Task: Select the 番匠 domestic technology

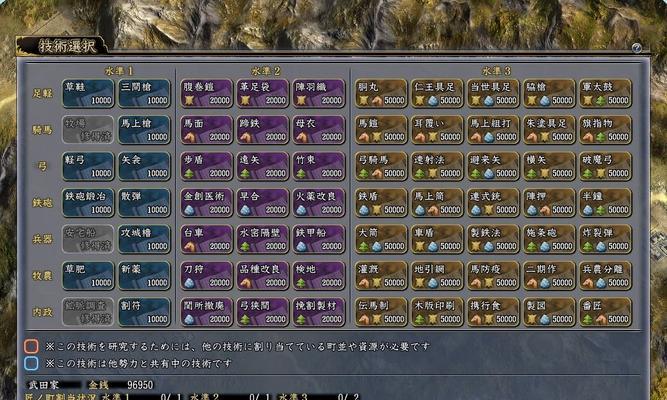Action: [x=605, y=312]
